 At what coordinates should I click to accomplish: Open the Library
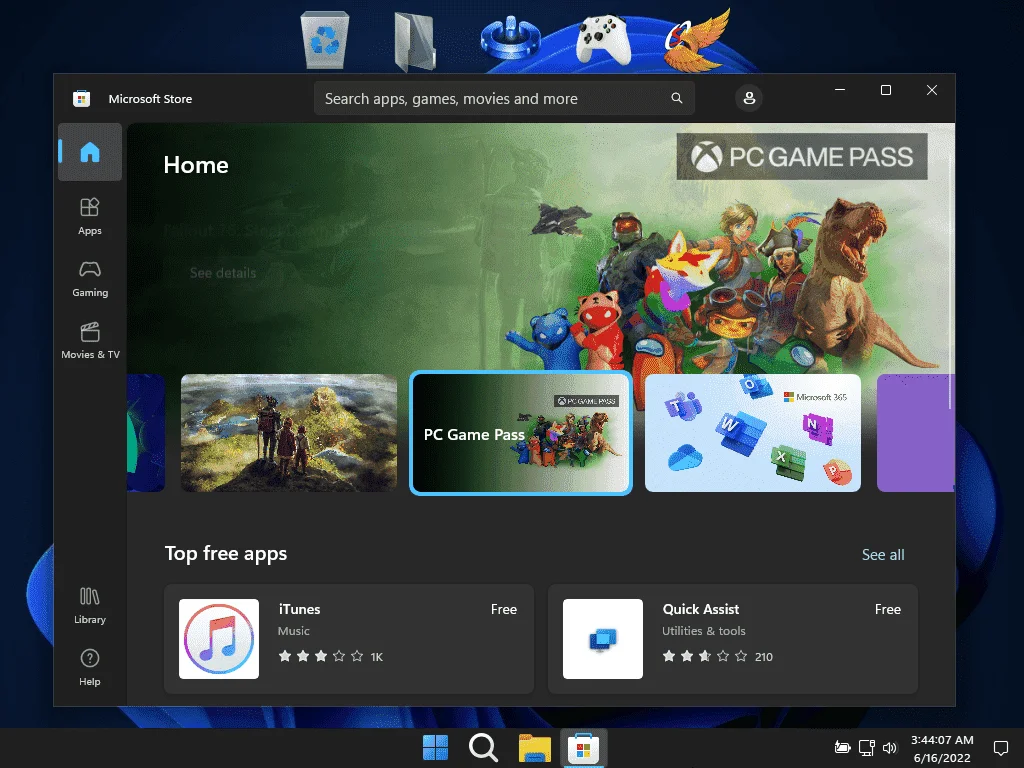click(89, 605)
